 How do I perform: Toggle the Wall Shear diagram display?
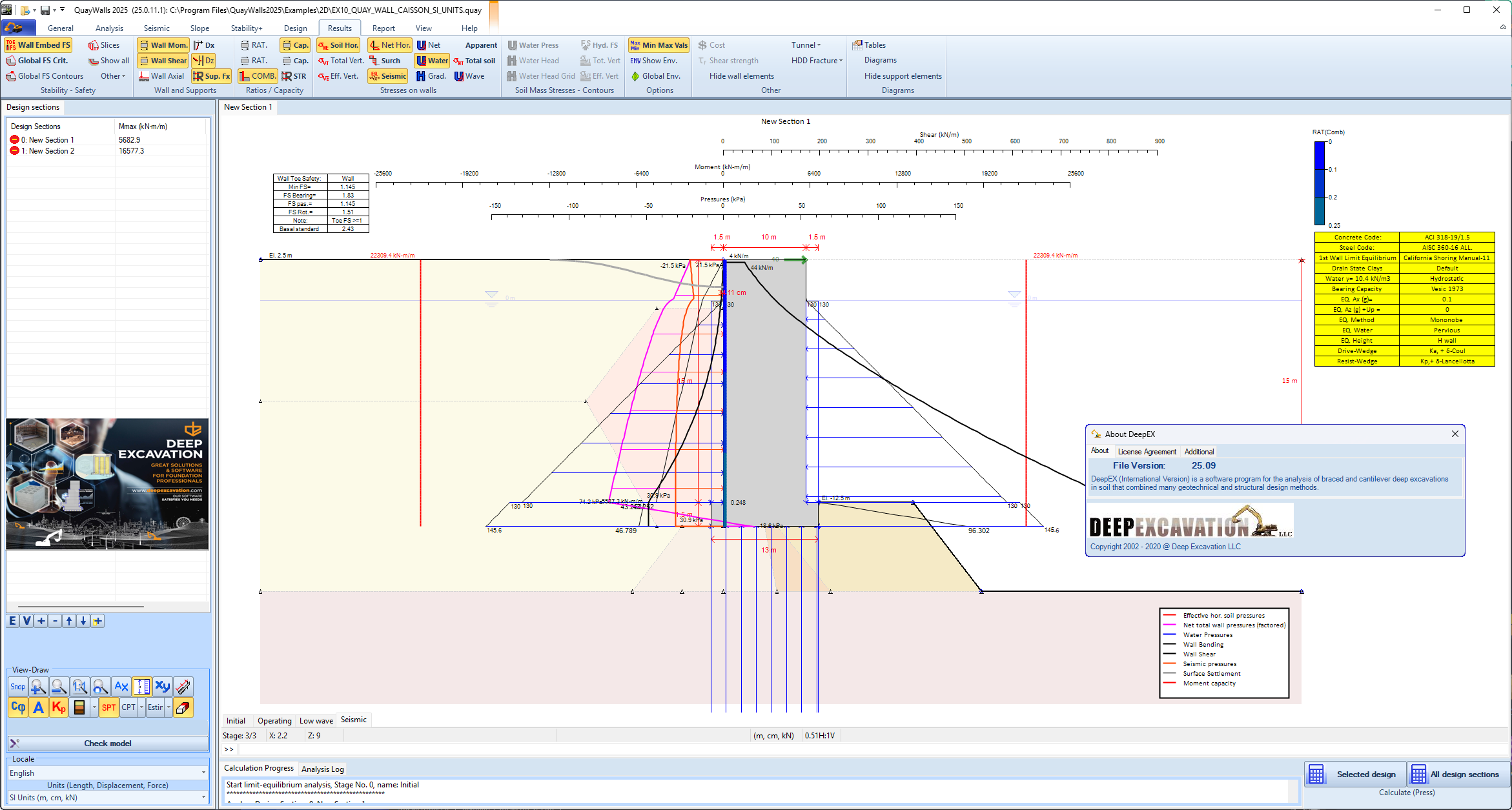tap(163, 61)
